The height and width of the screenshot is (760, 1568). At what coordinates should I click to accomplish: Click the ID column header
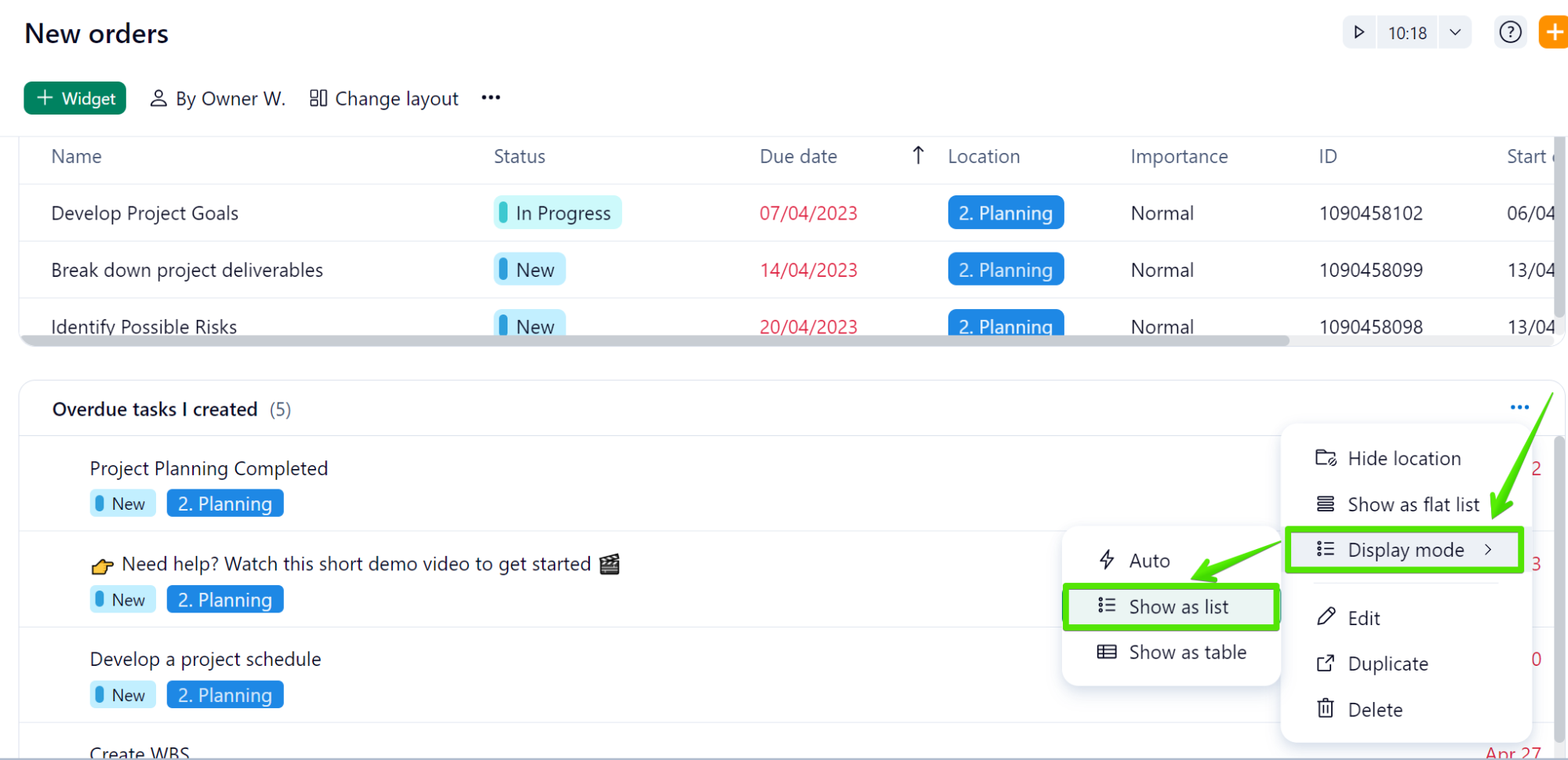tap(1328, 157)
